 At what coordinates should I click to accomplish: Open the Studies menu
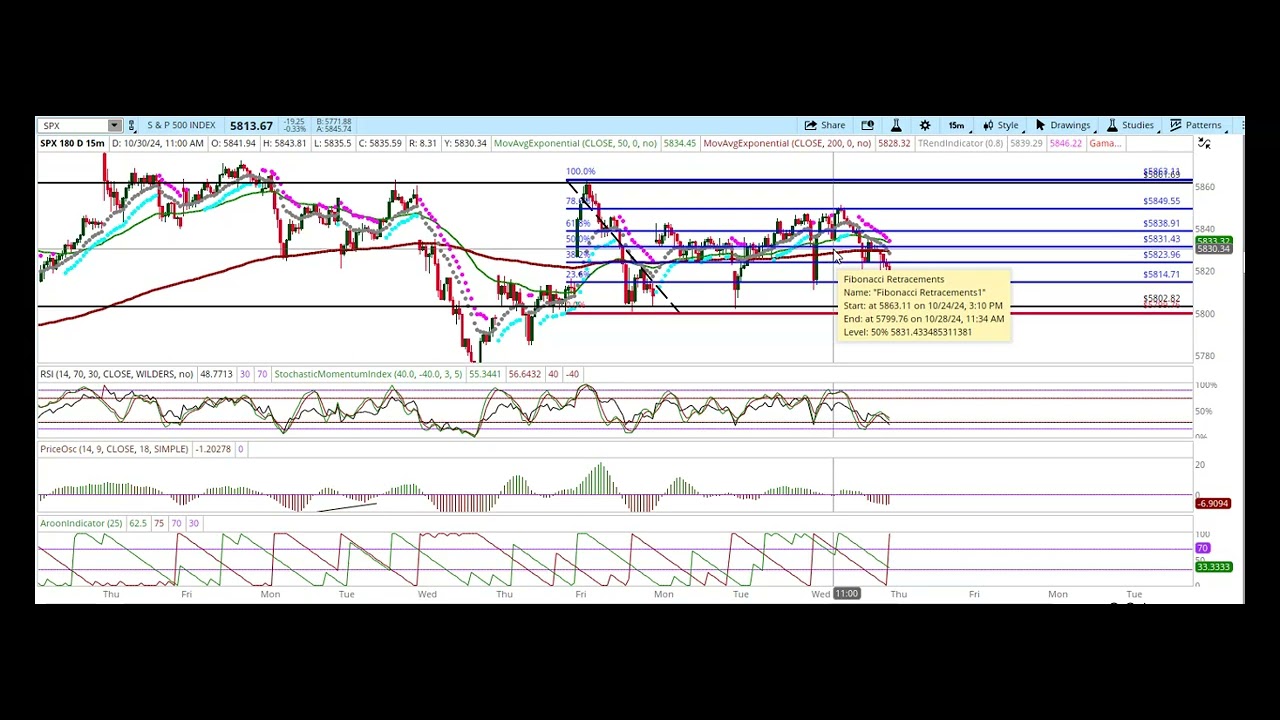1129,126
